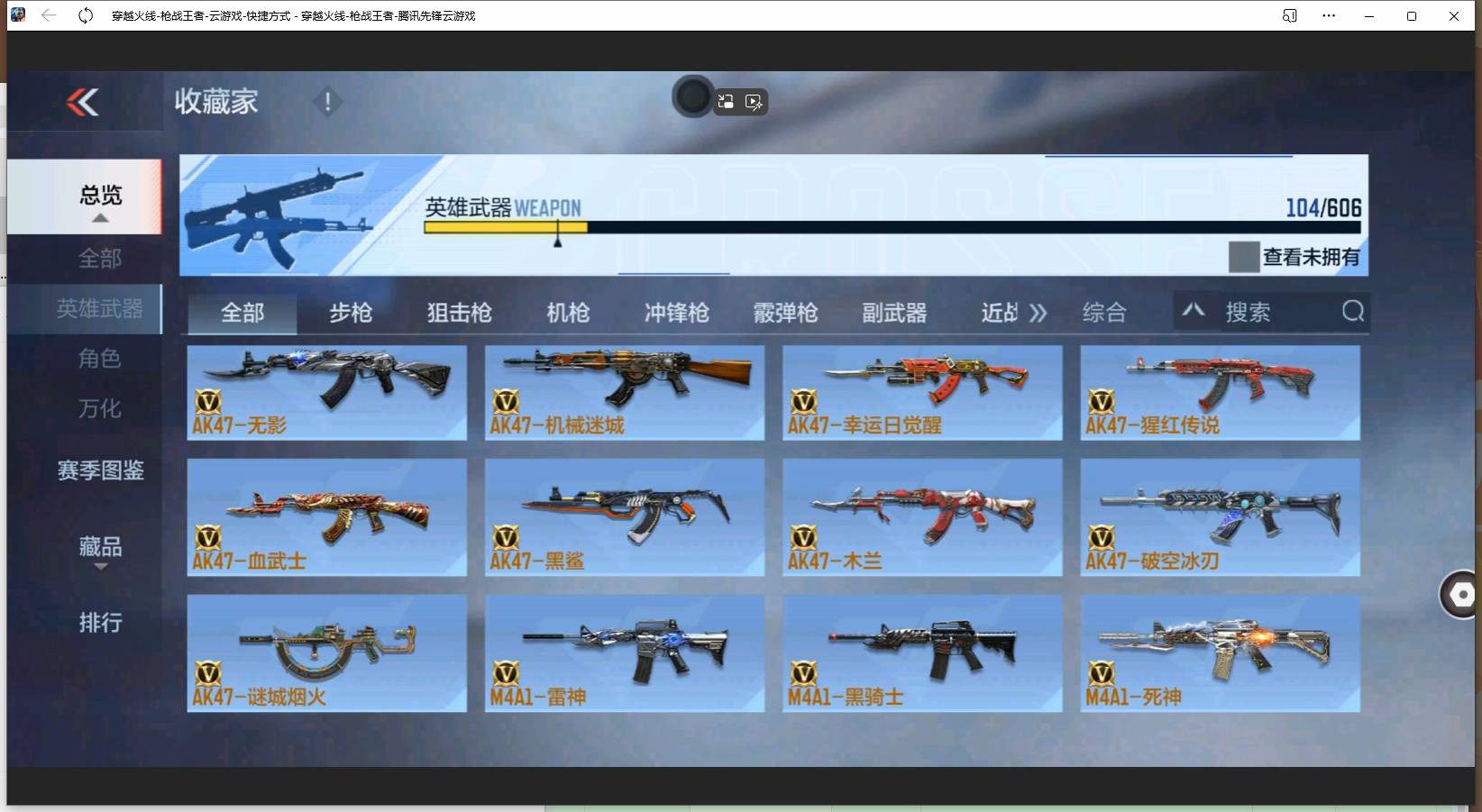Collapse the filter panel with the up chevron

tap(1194, 311)
